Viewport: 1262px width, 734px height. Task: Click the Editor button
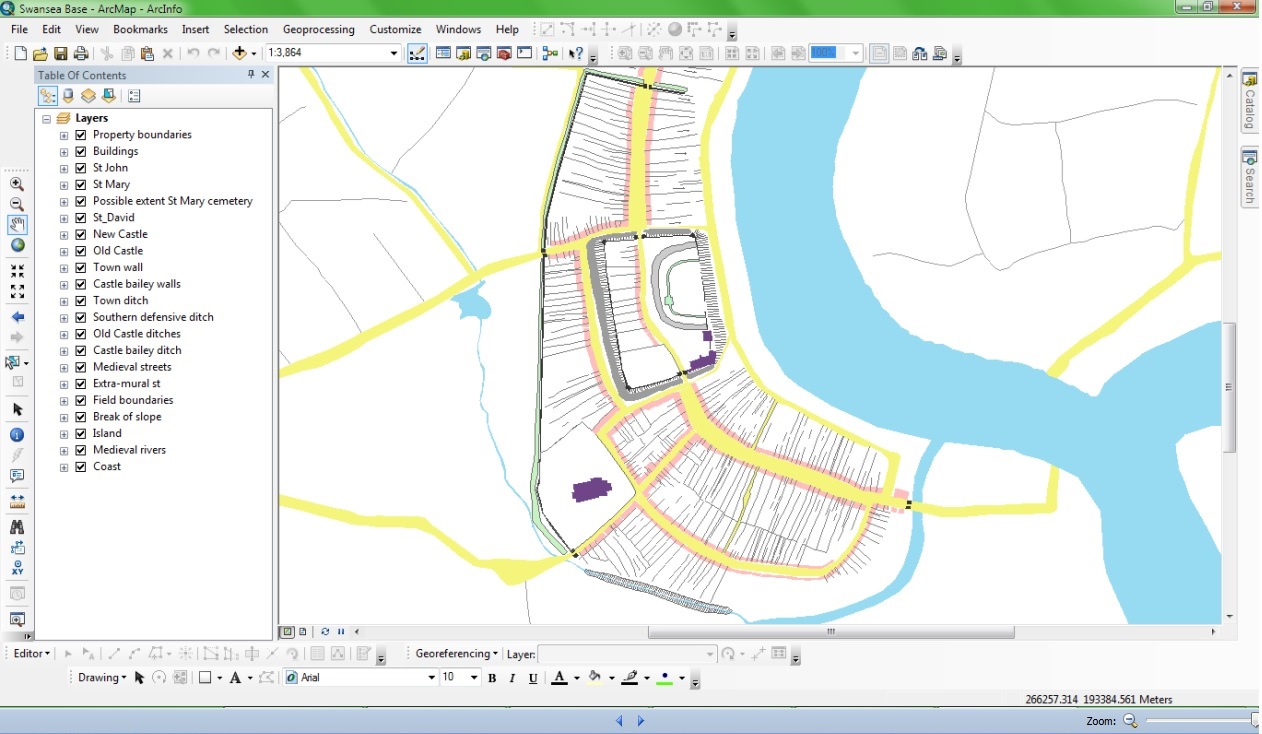[27, 653]
